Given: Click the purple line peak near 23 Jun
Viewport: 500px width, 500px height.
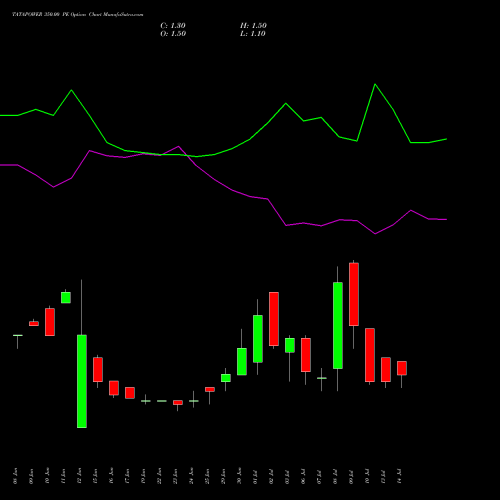Looking at the screenshot, I should tap(178, 146).
